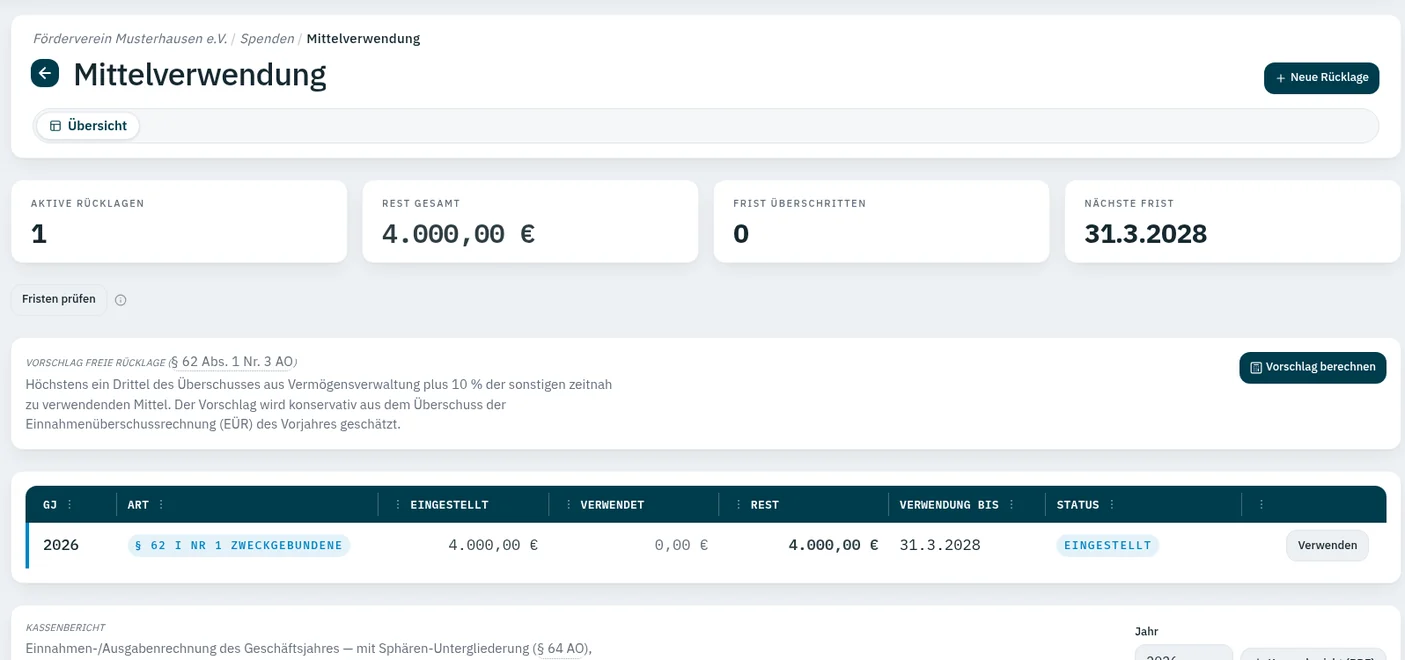The image size is (1405, 660).
Task: Sort by the STATUS column header
Action: (x=1078, y=505)
